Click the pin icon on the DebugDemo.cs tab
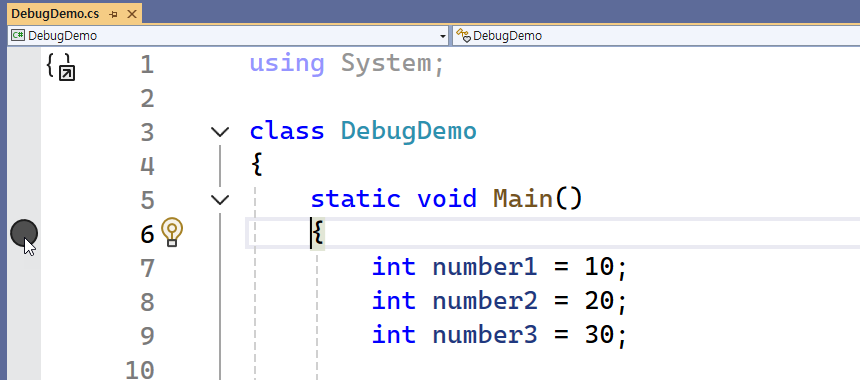This screenshot has width=860, height=380. coord(114,14)
